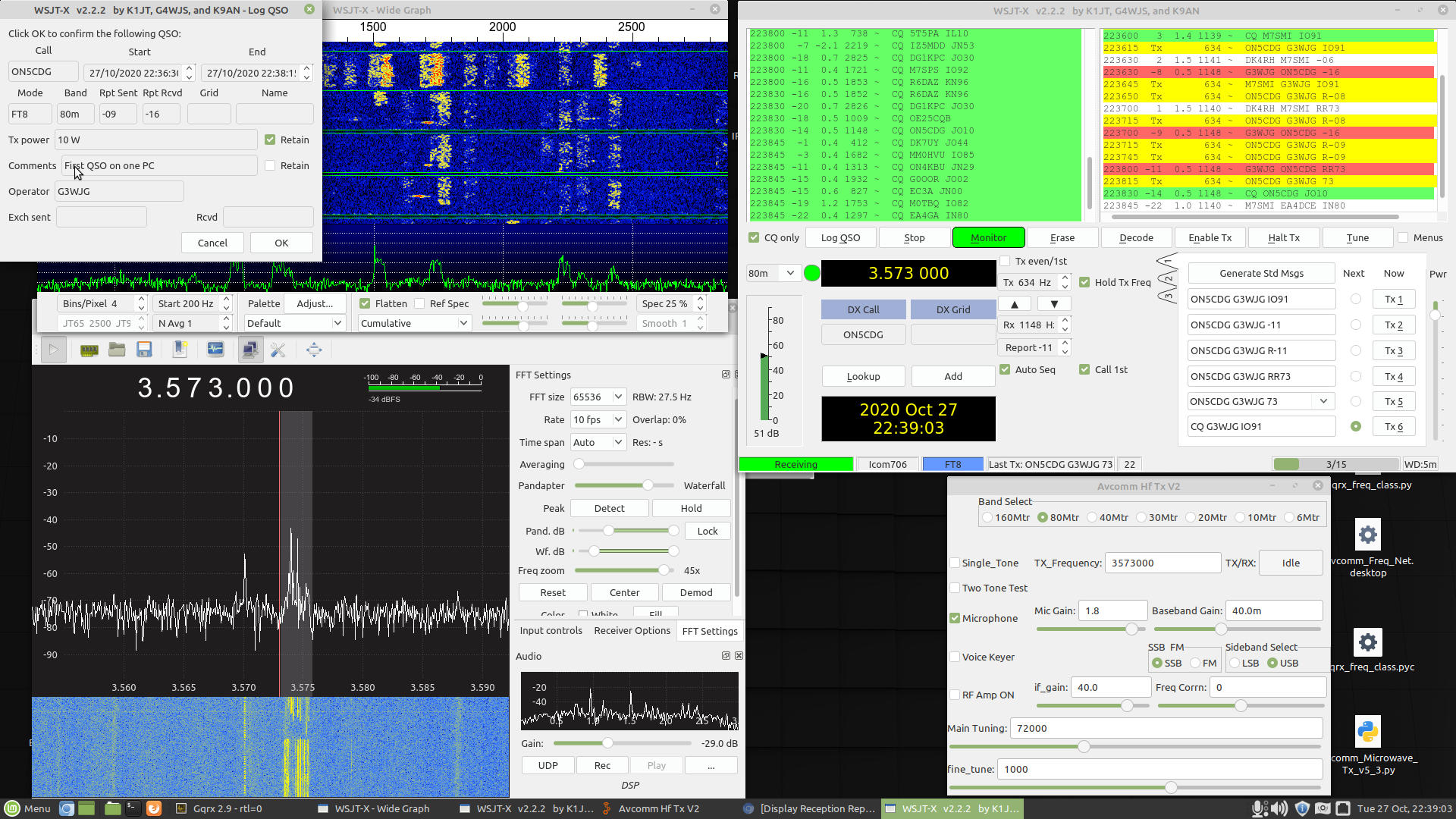Open remote control settings tools icon
This screenshot has height=819, width=1456.
click(x=278, y=350)
